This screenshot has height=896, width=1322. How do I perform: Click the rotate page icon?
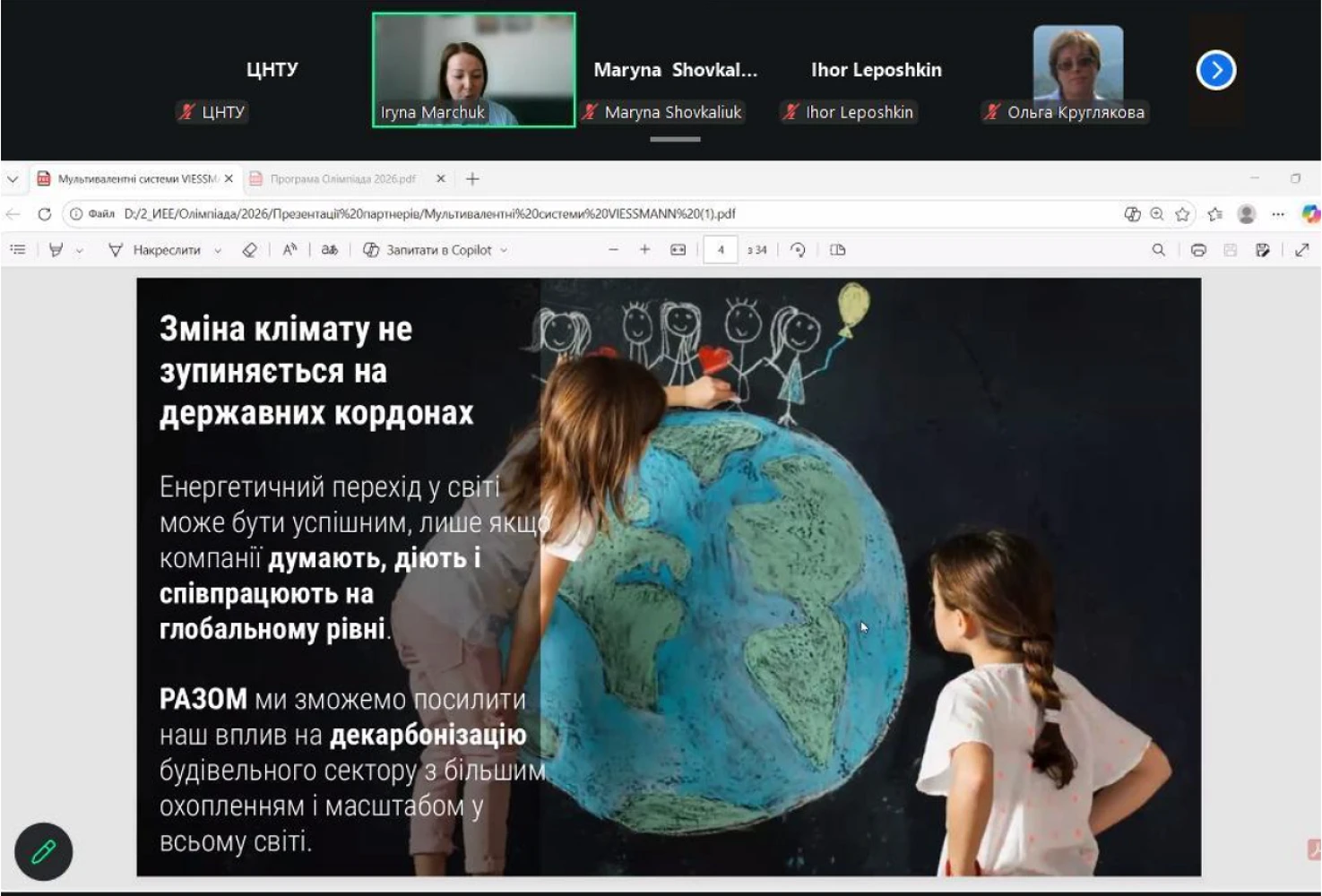[x=798, y=250]
